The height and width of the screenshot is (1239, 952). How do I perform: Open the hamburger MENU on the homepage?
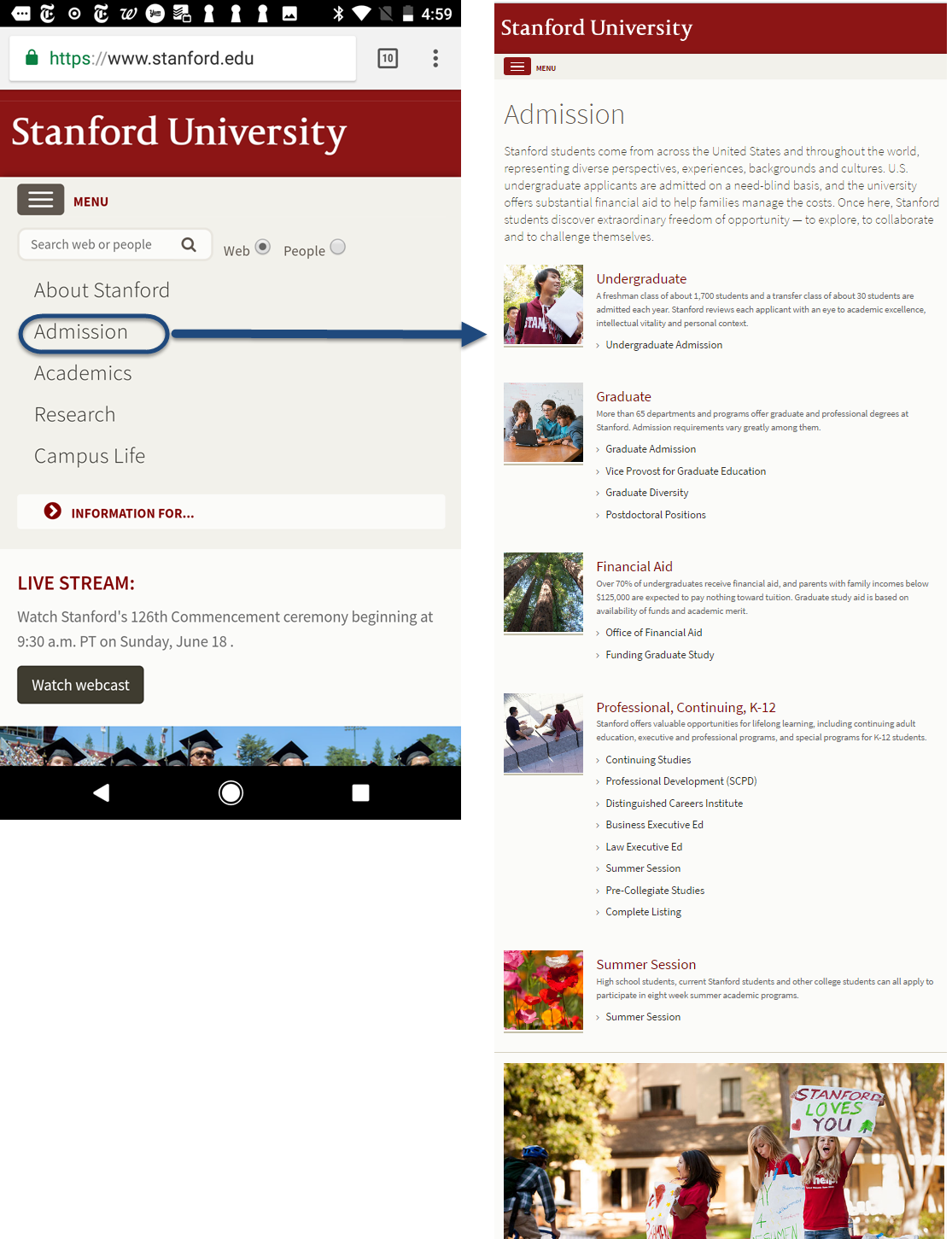(40, 199)
